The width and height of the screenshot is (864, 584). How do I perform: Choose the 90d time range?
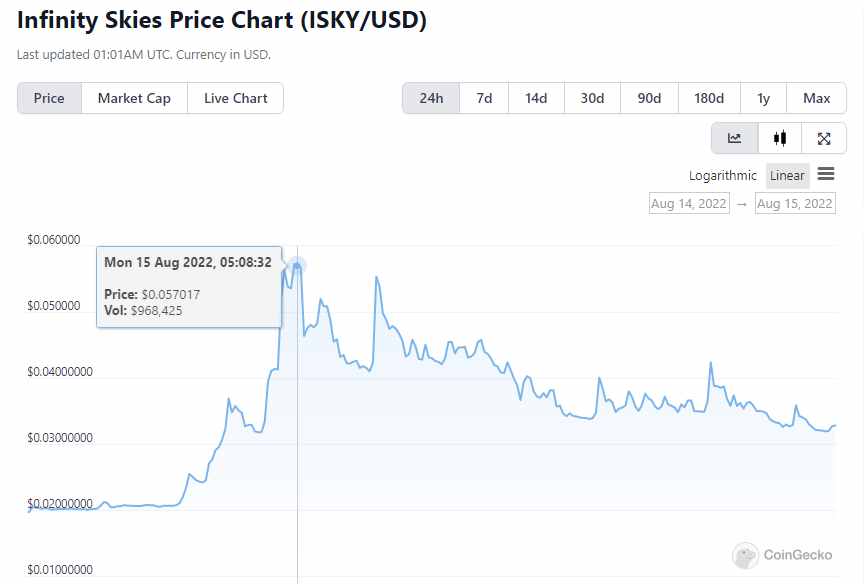(x=649, y=98)
